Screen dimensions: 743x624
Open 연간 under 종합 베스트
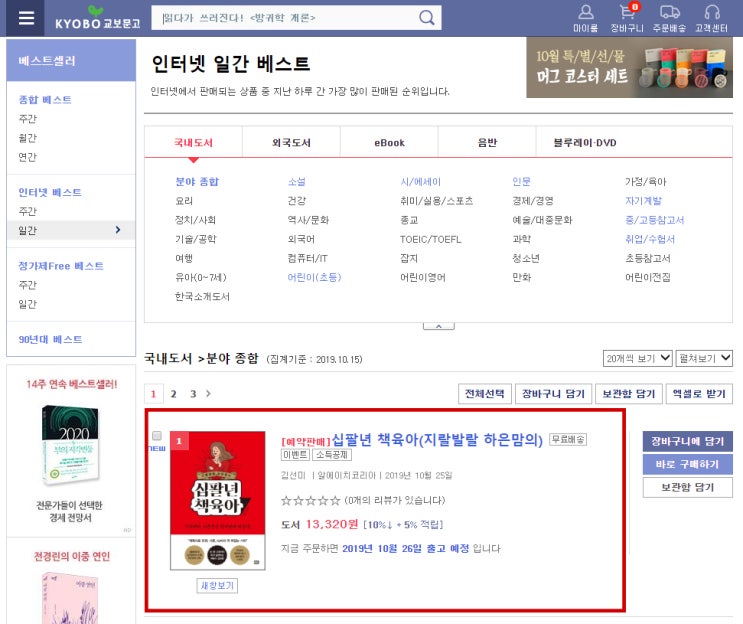click(x=27, y=157)
